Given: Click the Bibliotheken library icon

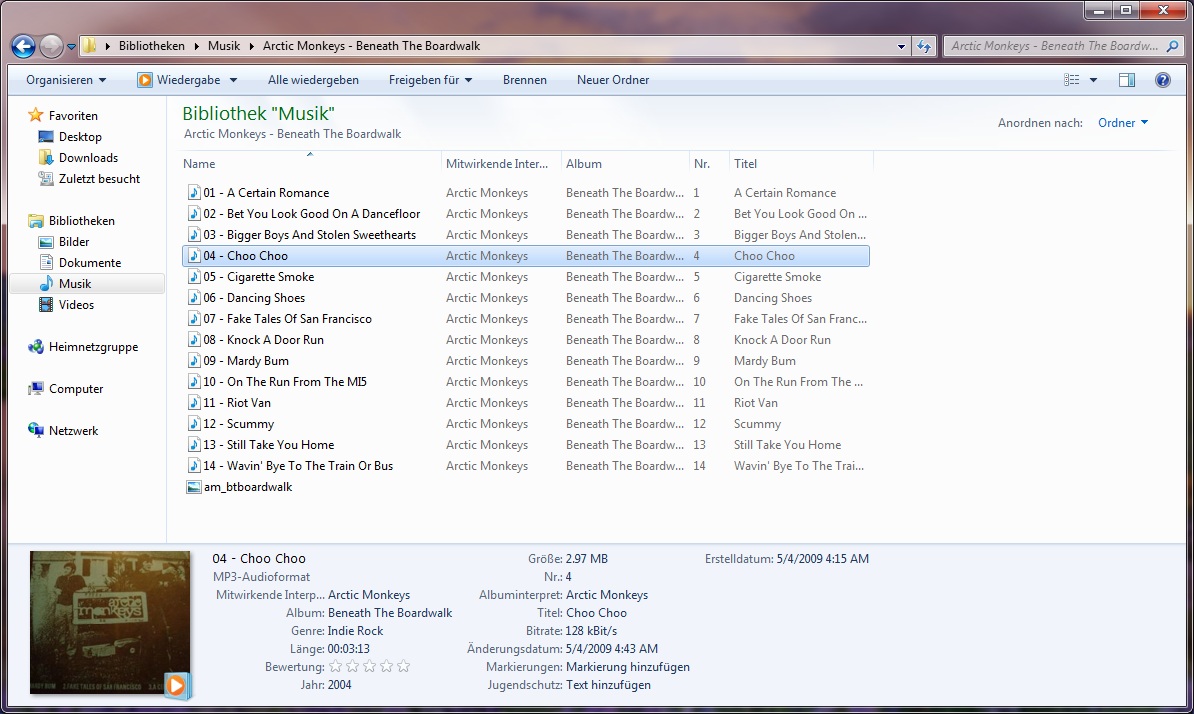Looking at the screenshot, I should pyautogui.click(x=35, y=221).
